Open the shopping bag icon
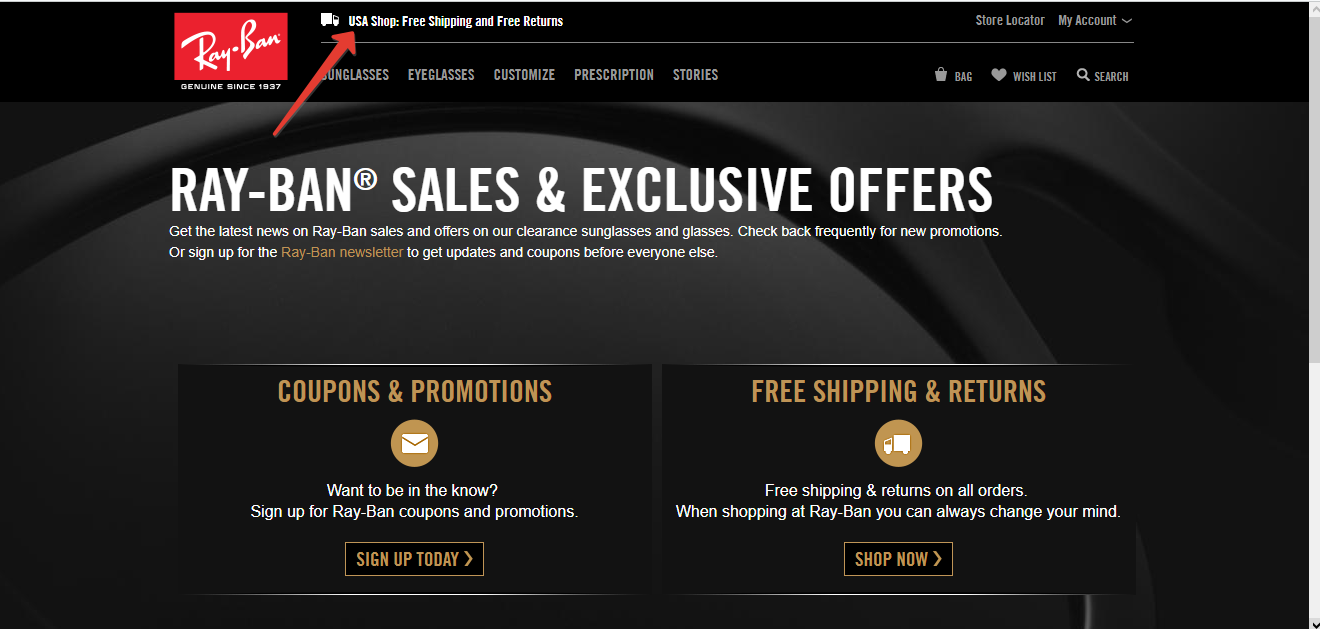This screenshot has height=629, width=1320. click(x=941, y=75)
